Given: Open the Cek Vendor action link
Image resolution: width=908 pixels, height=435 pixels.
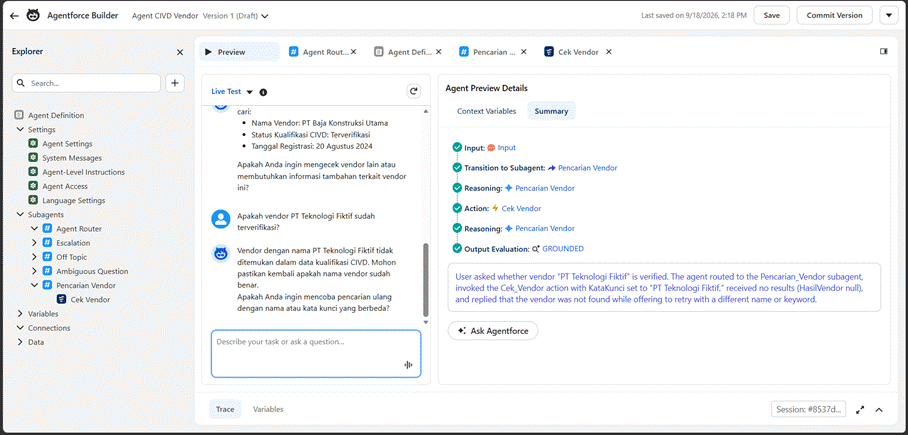Looking at the screenshot, I should pyautogui.click(x=521, y=208).
